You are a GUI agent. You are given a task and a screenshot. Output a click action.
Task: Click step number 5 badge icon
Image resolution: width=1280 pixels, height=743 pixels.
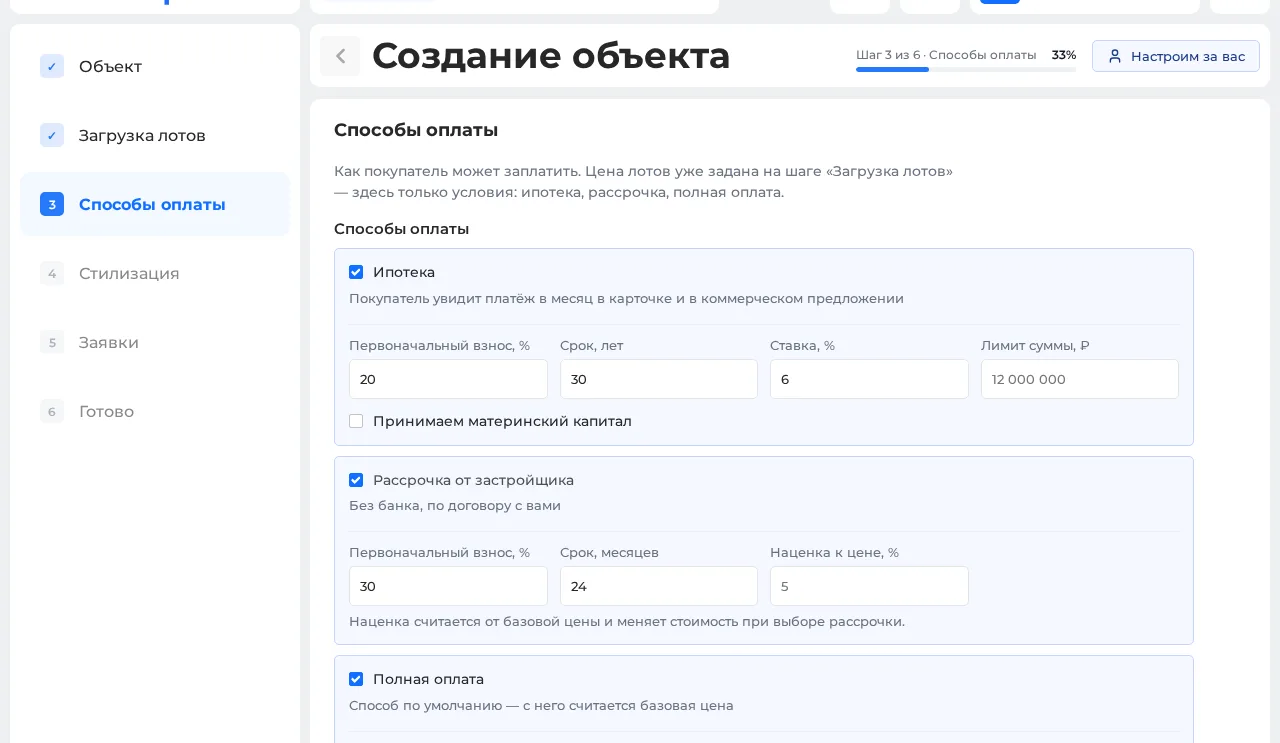point(52,342)
